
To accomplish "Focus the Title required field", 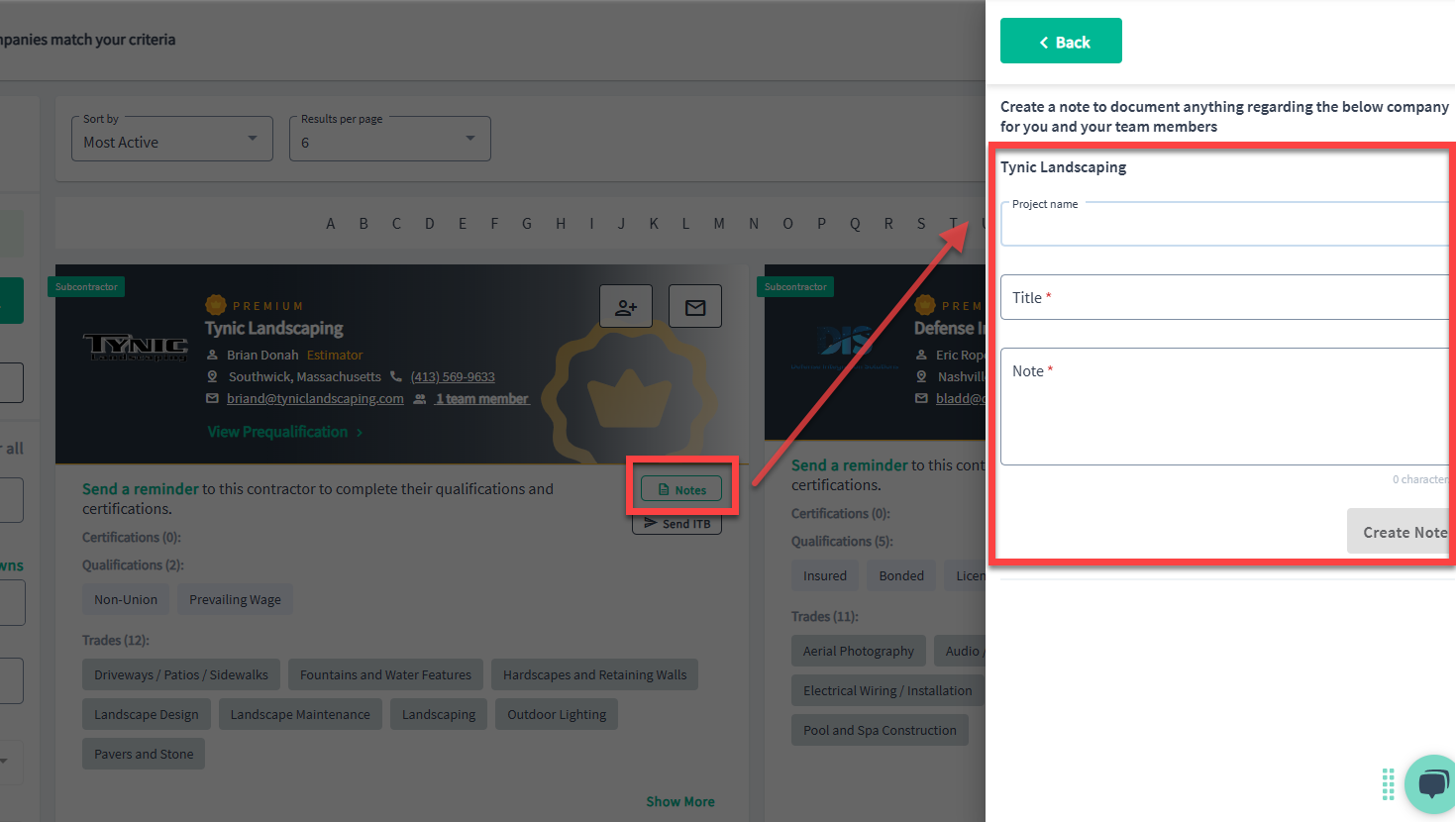I will coord(1226,297).
